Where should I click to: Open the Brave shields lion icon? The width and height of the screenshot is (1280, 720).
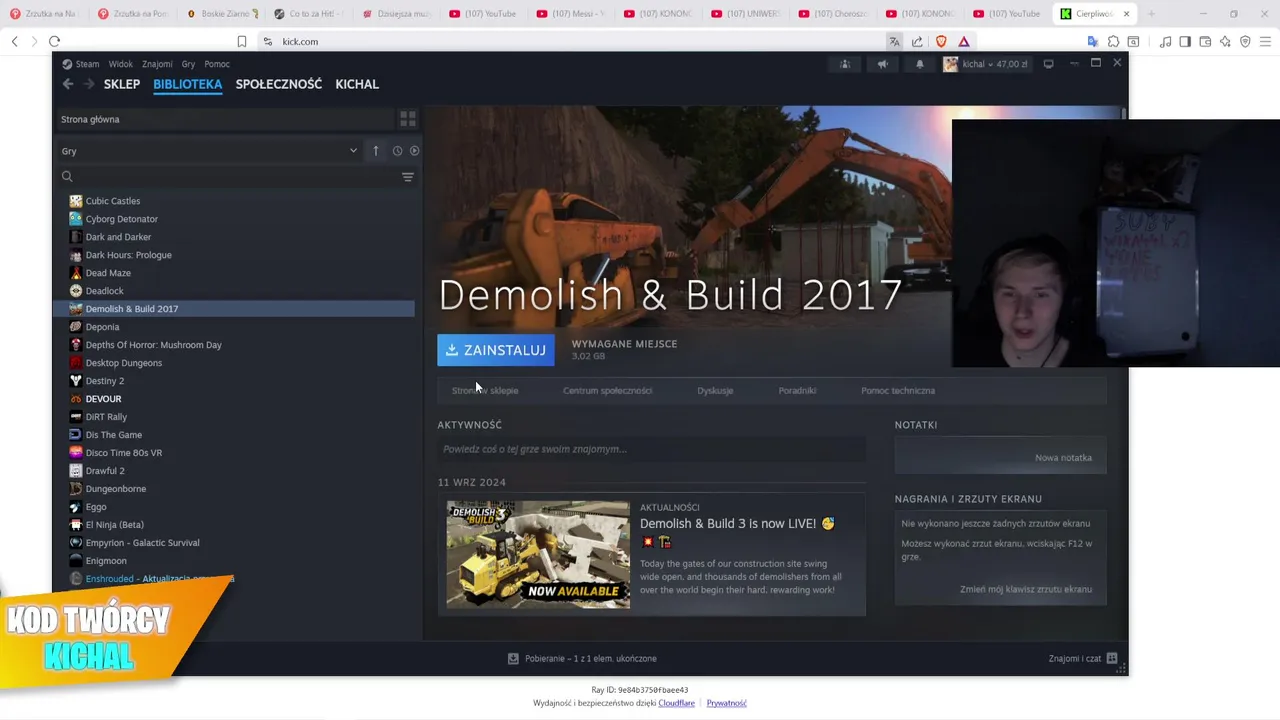point(941,41)
